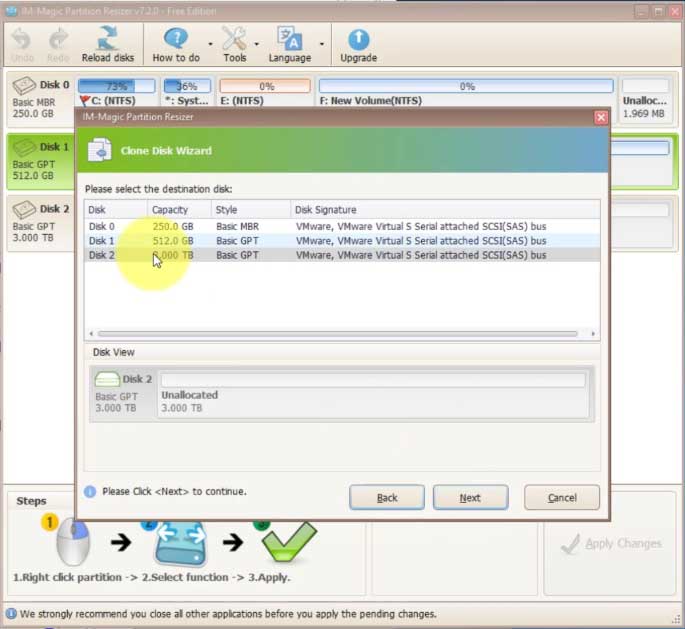The width and height of the screenshot is (685, 629).
Task: Click the Disk 1 drive icon in main window
Action: pyautogui.click(x=24, y=148)
